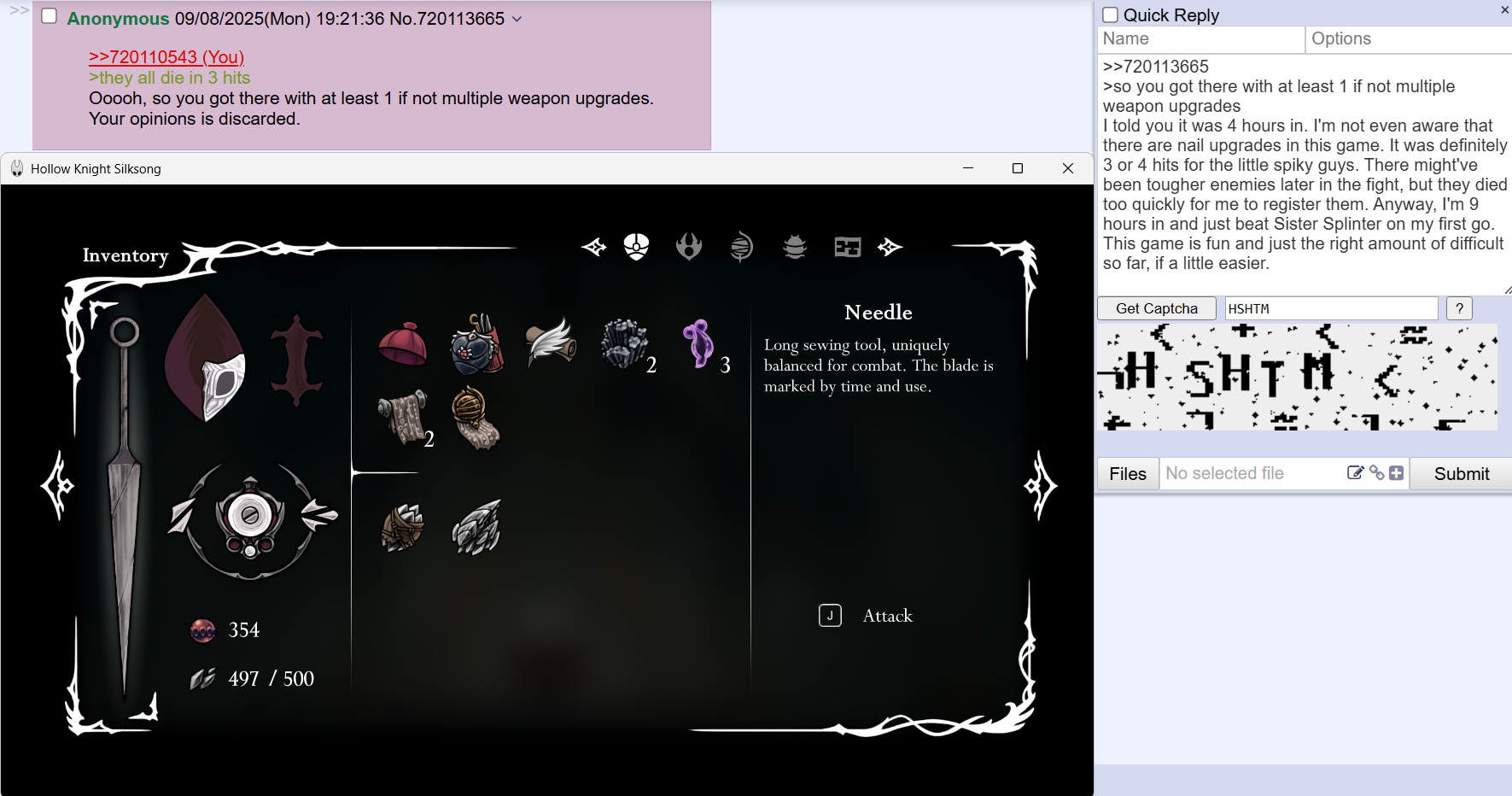Click the Name field in Quick Reply
This screenshot has width=1512, height=796.
[1201, 39]
